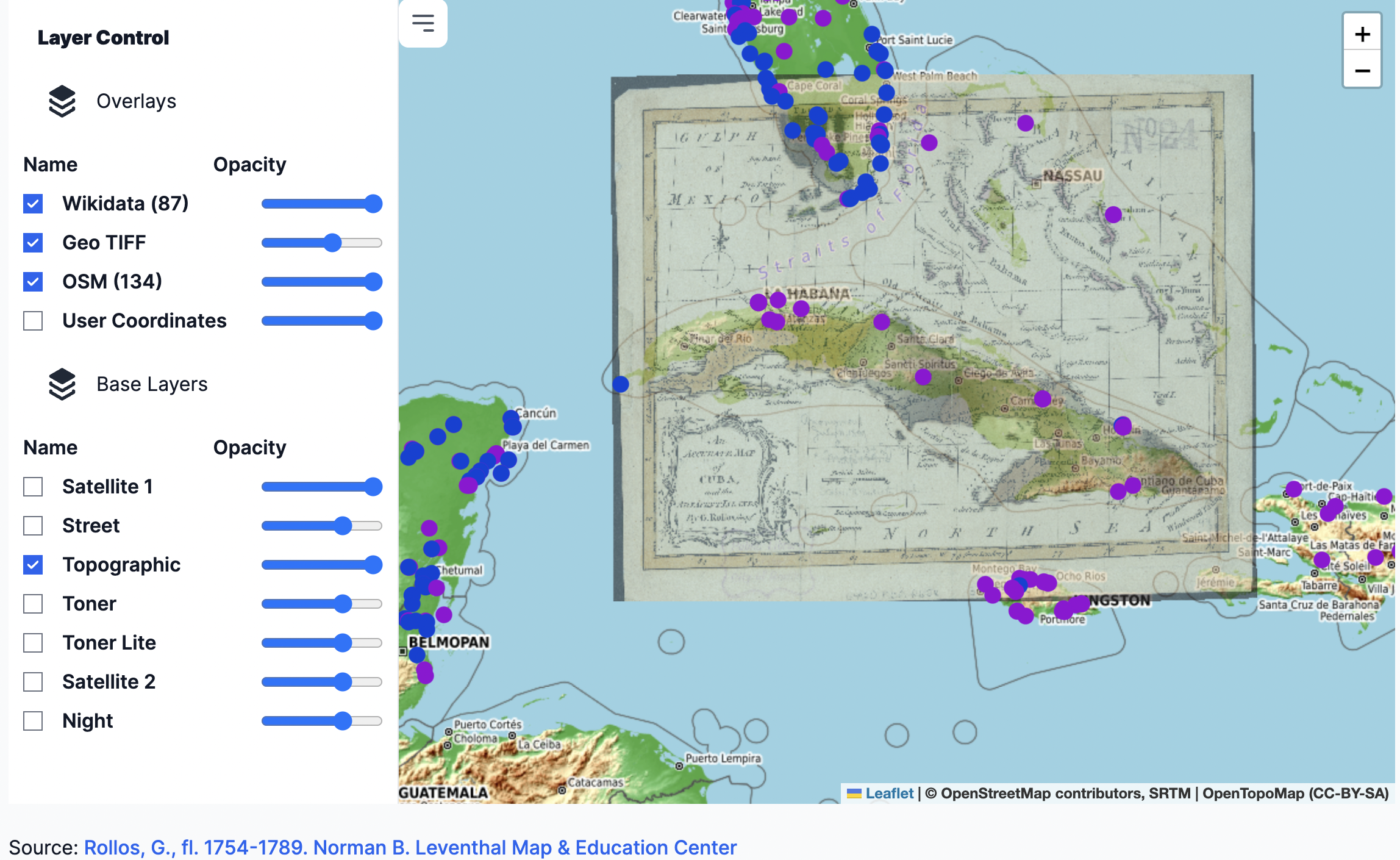Click the blue marker west of Cuba
1400x860 pixels.
click(x=621, y=384)
